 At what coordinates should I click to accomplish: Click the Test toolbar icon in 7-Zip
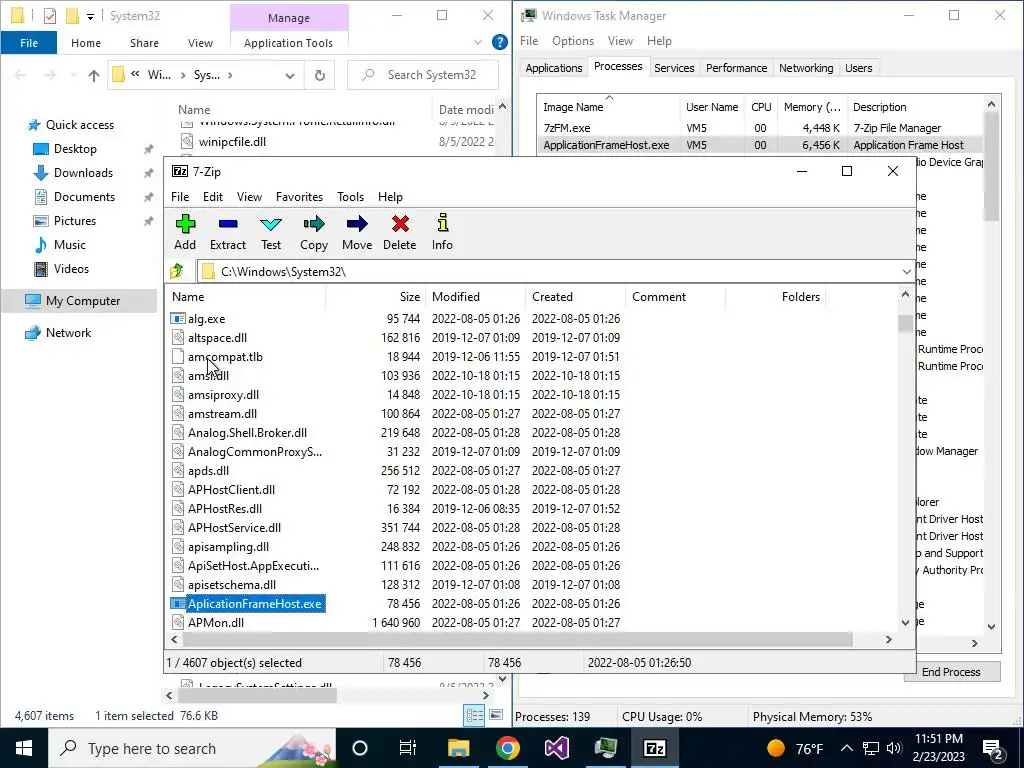point(270,224)
